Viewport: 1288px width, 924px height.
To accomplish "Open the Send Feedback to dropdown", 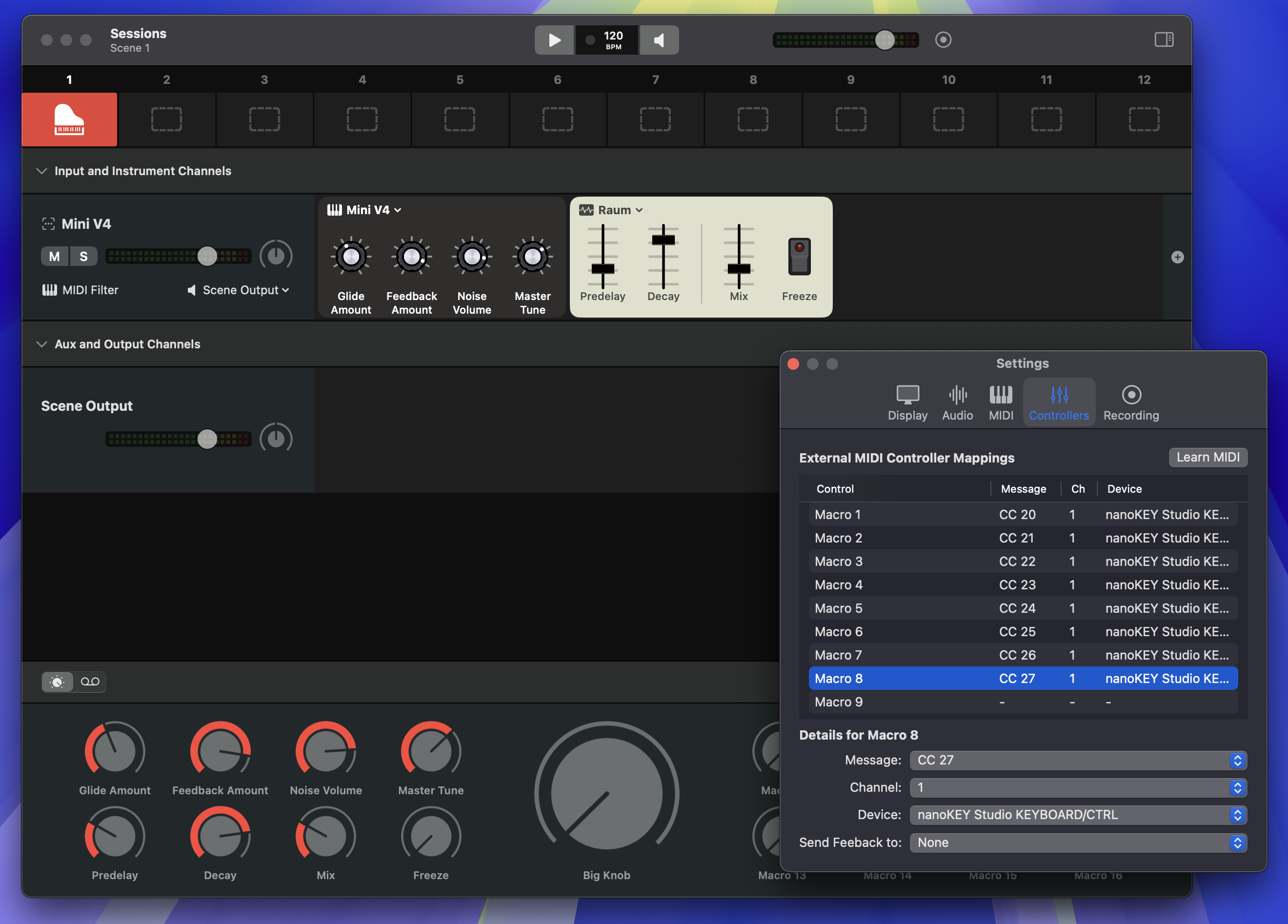I will click(1077, 842).
